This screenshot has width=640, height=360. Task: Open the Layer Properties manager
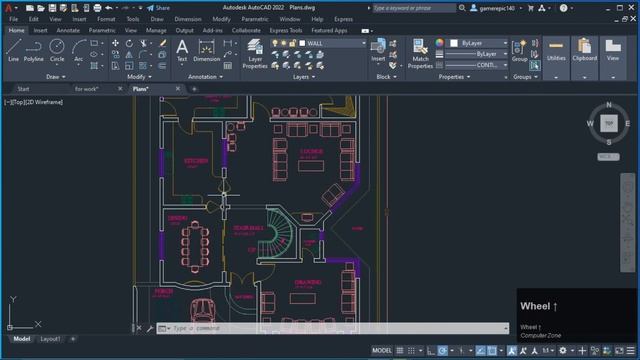coord(255,53)
